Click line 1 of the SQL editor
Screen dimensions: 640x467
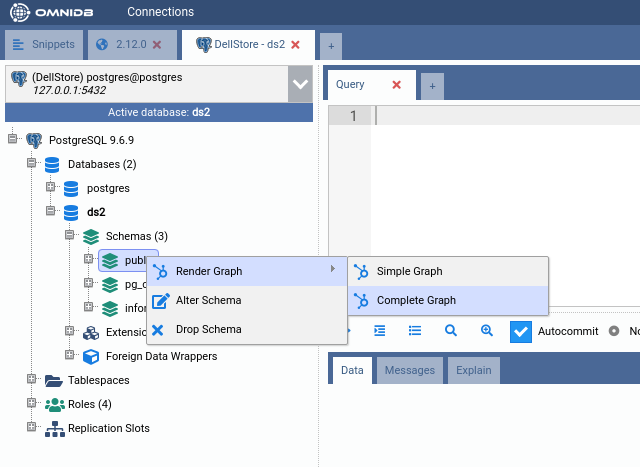507,116
